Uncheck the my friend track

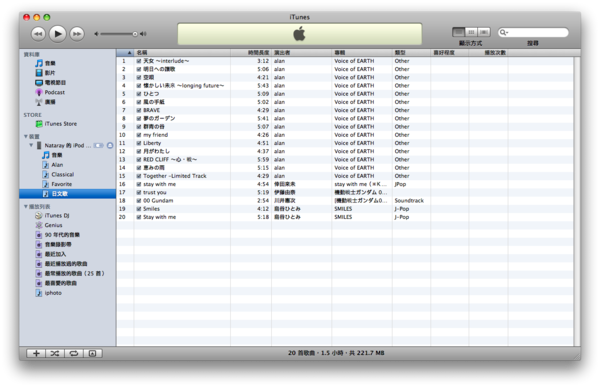(x=139, y=135)
